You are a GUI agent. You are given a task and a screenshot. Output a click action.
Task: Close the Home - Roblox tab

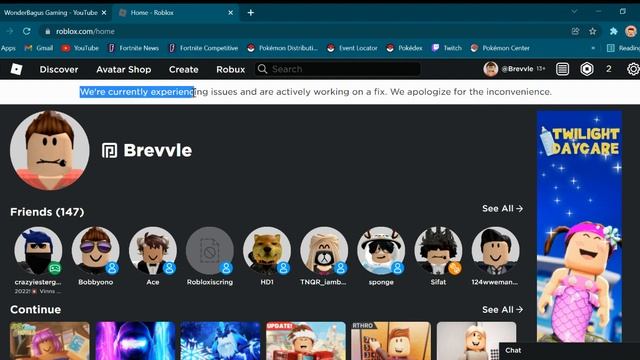[231, 13]
